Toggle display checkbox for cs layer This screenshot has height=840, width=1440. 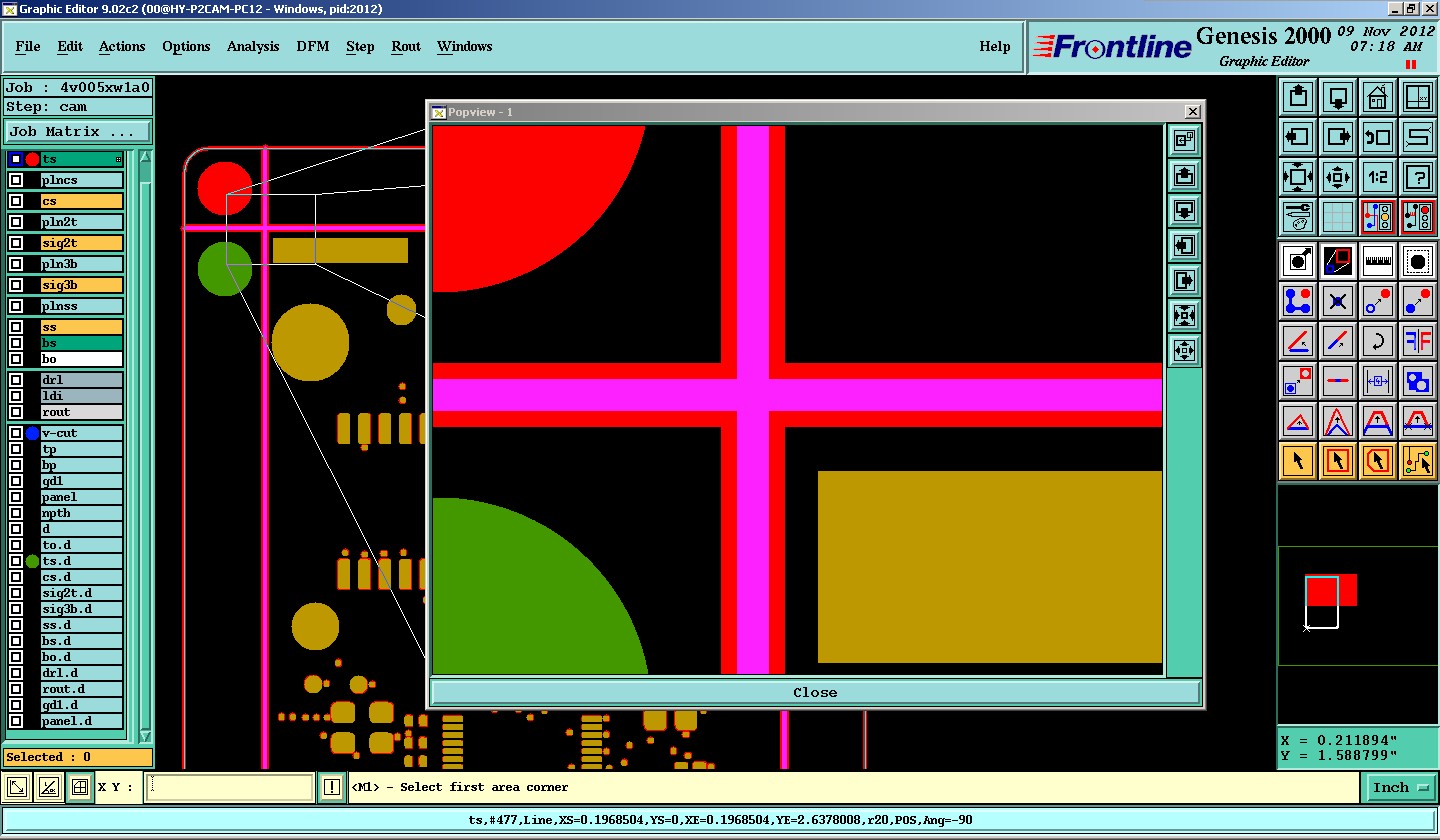pyautogui.click(x=16, y=201)
